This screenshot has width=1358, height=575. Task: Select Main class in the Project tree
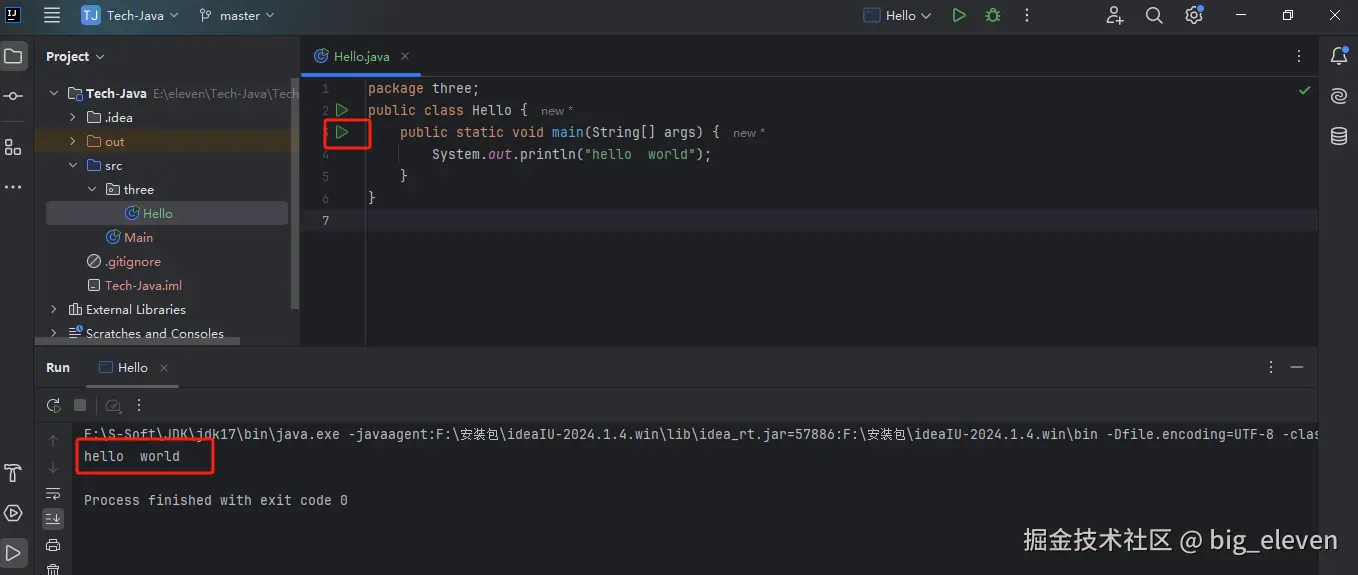pos(138,237)
